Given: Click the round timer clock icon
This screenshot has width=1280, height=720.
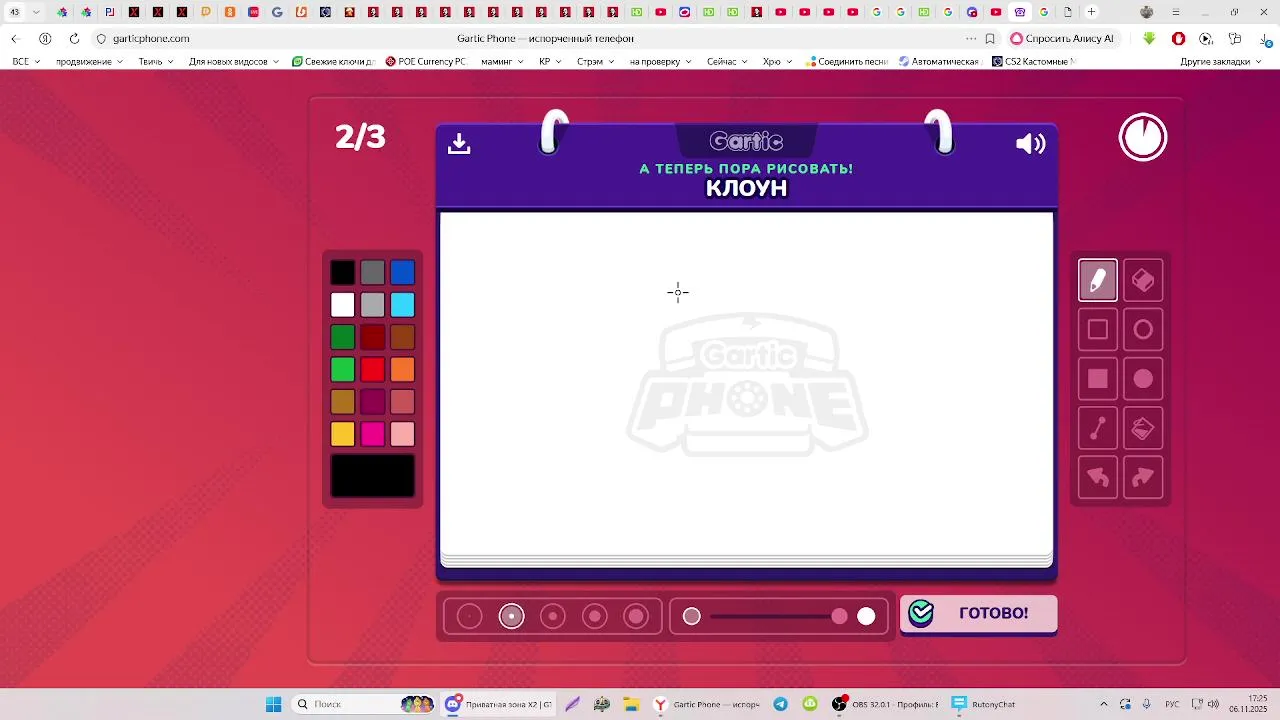Looking at the screenshot, I should [1143, 137].
